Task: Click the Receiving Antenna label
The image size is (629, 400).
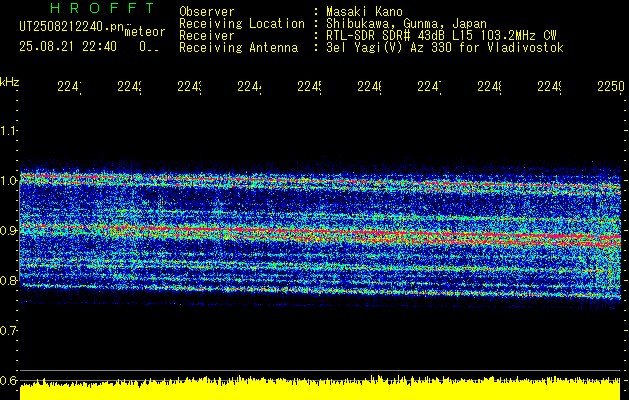Action: pos(239,48)
